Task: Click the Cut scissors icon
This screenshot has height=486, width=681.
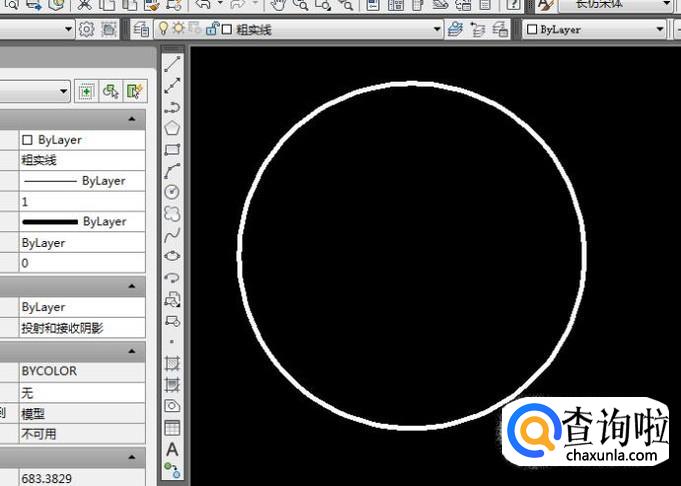Action: pos(84,5)
